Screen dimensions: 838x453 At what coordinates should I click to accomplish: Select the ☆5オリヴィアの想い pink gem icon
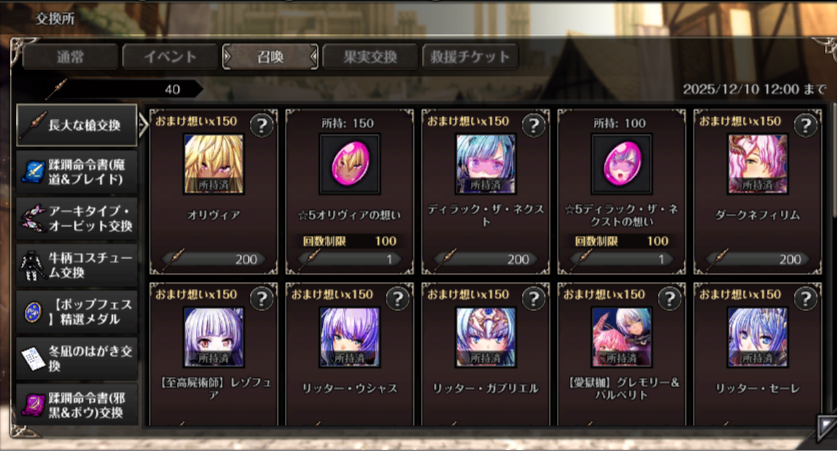tap(350, 164)
